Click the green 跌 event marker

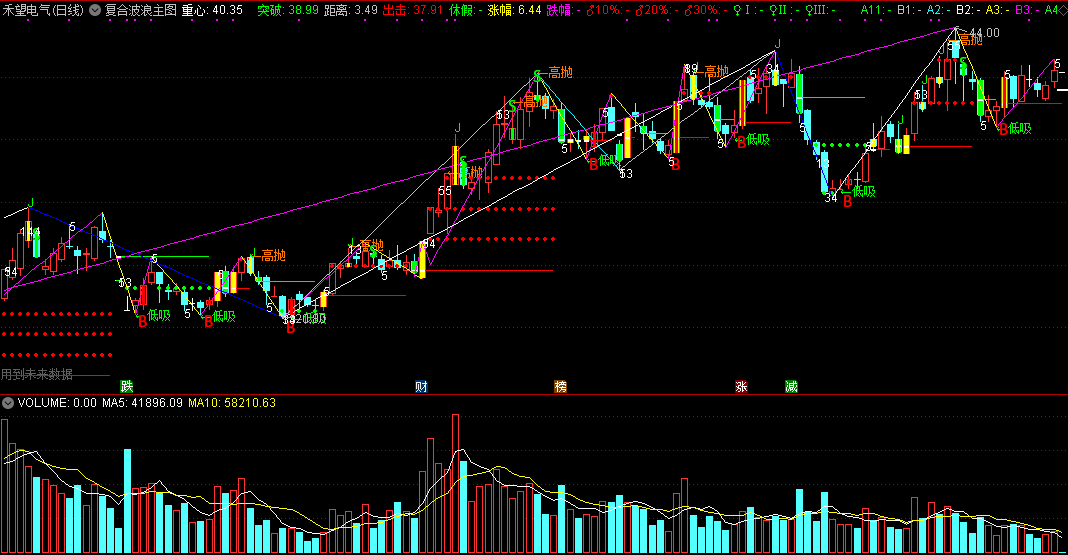tap(127, 387)
